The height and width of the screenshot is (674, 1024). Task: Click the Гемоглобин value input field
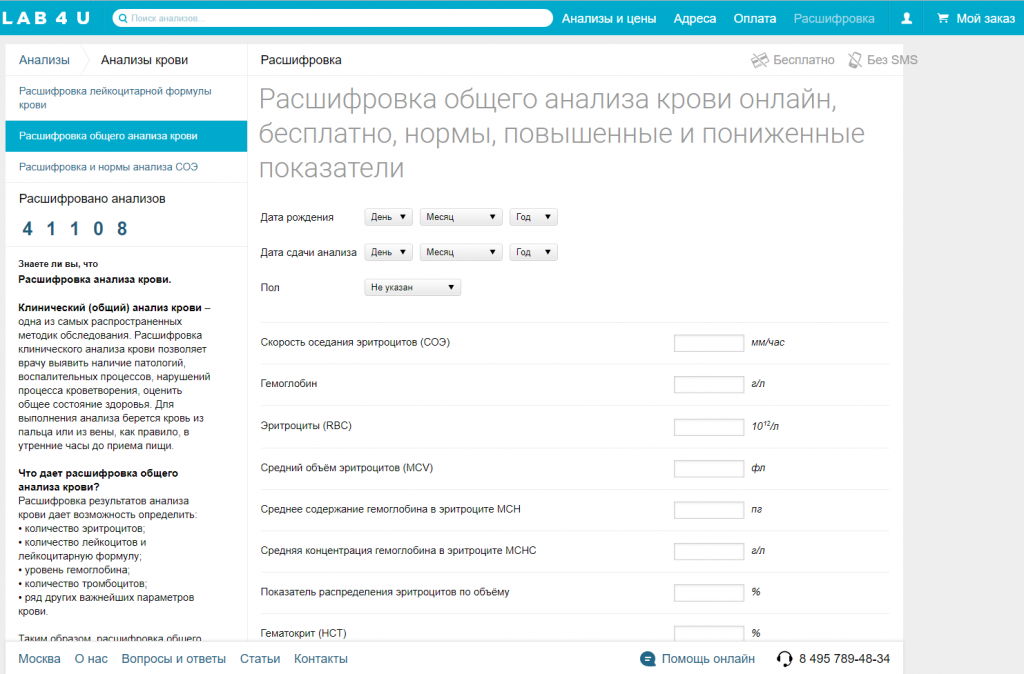pyautogui.click(x=708, y=385)
